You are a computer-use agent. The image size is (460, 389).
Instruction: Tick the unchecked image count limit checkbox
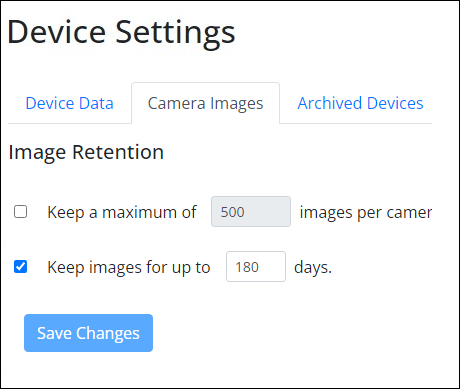21,212
